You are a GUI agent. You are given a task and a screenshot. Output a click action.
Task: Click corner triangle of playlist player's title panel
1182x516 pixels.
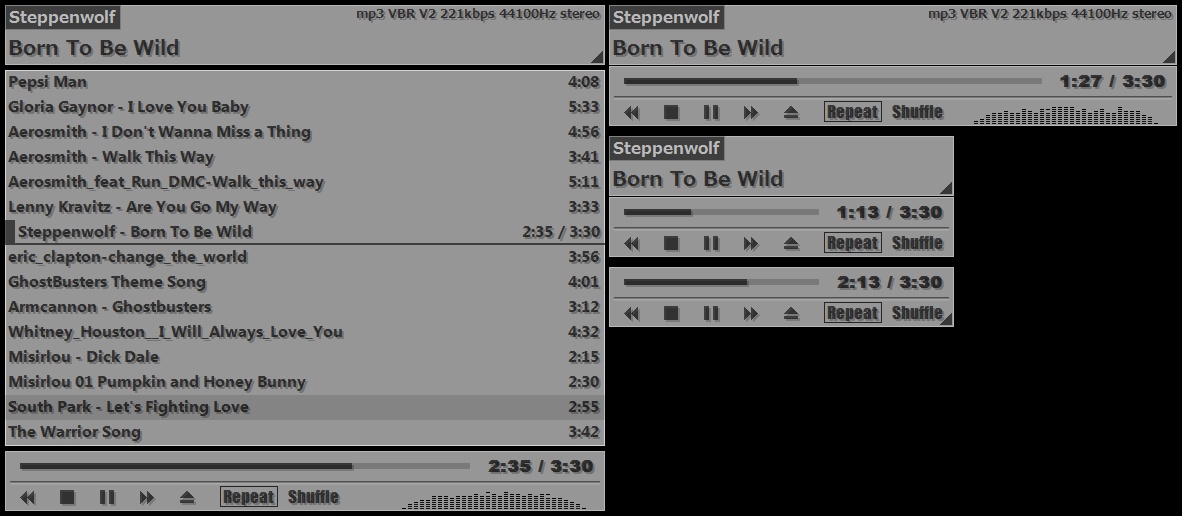tap(598, 57)
